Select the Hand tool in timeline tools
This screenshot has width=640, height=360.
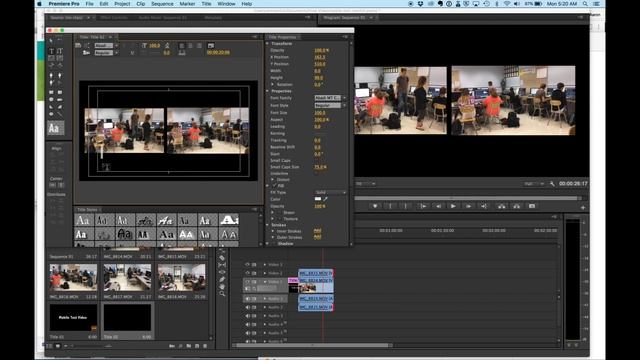pyautogui.click(x=222, y=287)
